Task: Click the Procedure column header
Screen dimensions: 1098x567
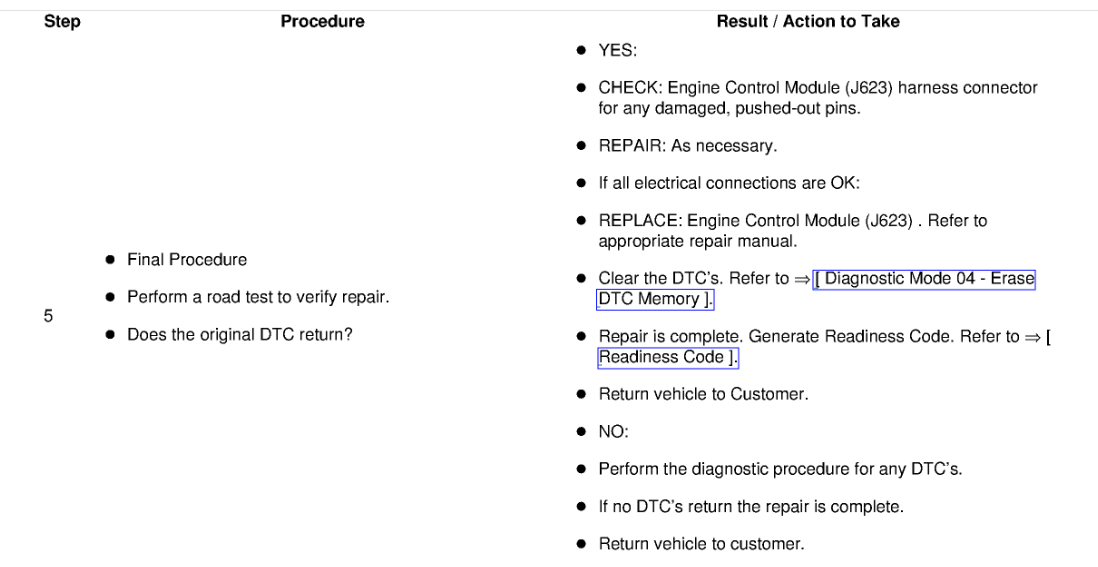Action: pos(322,21)
